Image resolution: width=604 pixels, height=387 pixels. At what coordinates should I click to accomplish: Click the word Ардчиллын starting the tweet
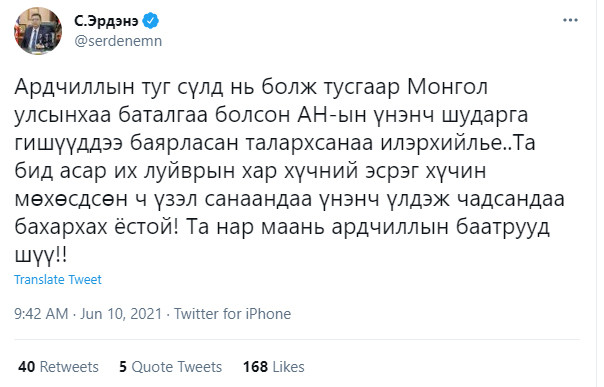click(71, 87)
